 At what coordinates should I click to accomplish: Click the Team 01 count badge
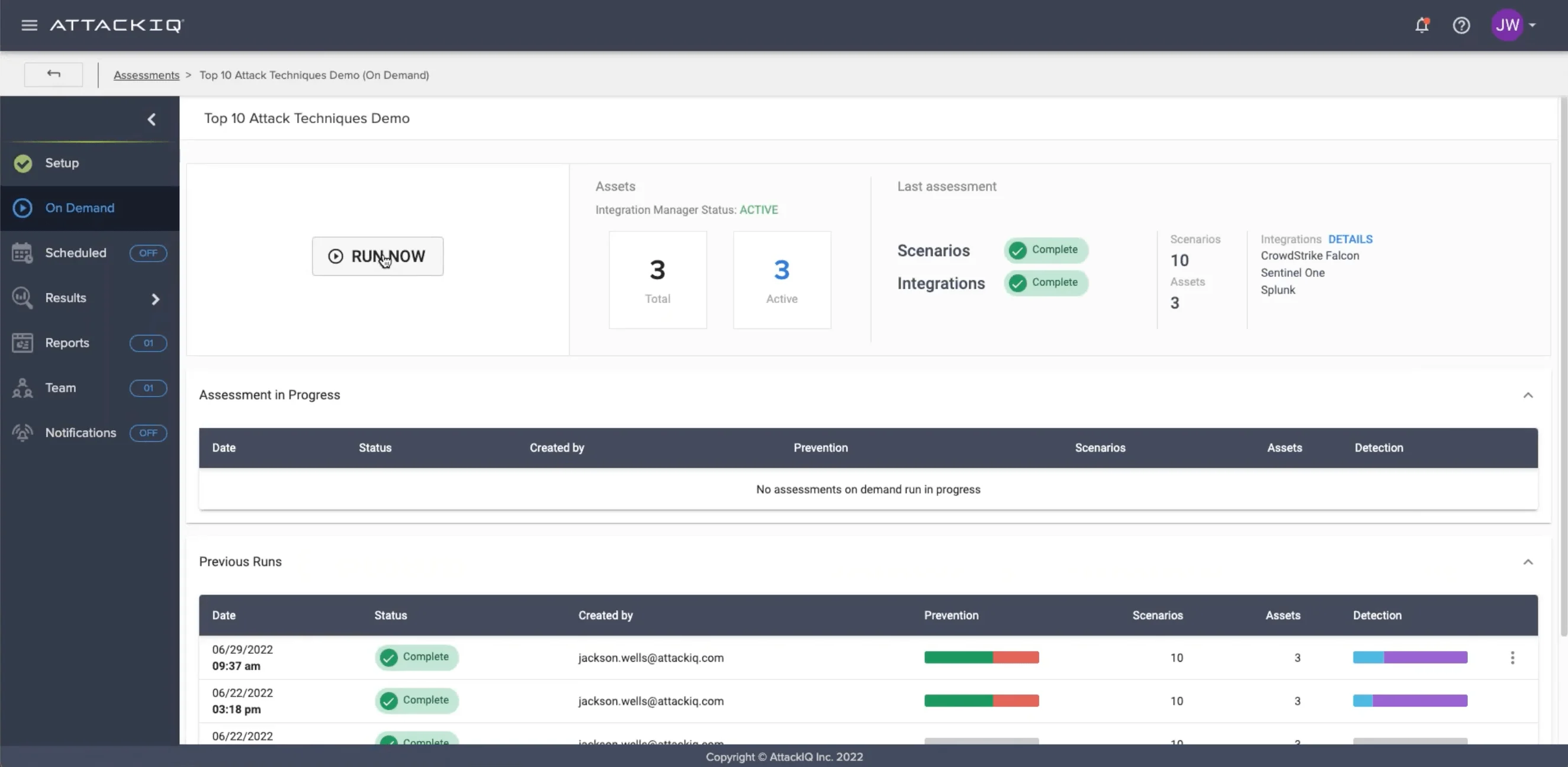tap(148, 388)
